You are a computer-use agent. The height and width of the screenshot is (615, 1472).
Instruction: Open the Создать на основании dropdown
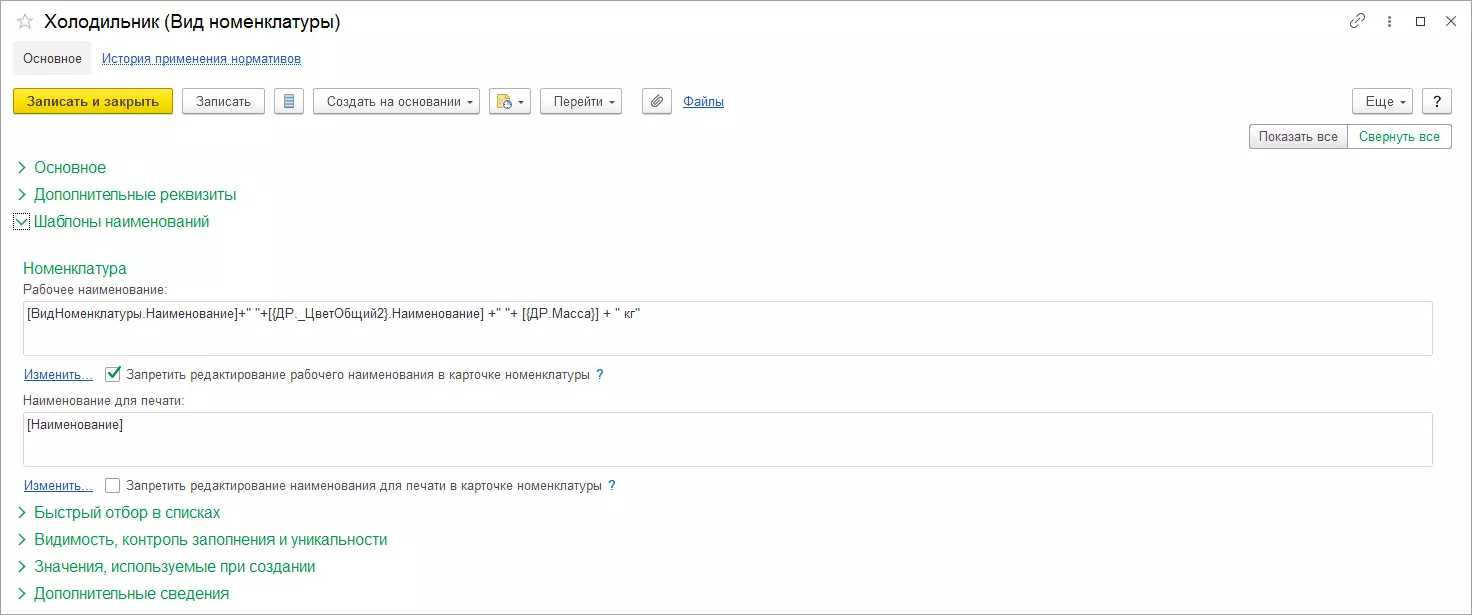397,101
